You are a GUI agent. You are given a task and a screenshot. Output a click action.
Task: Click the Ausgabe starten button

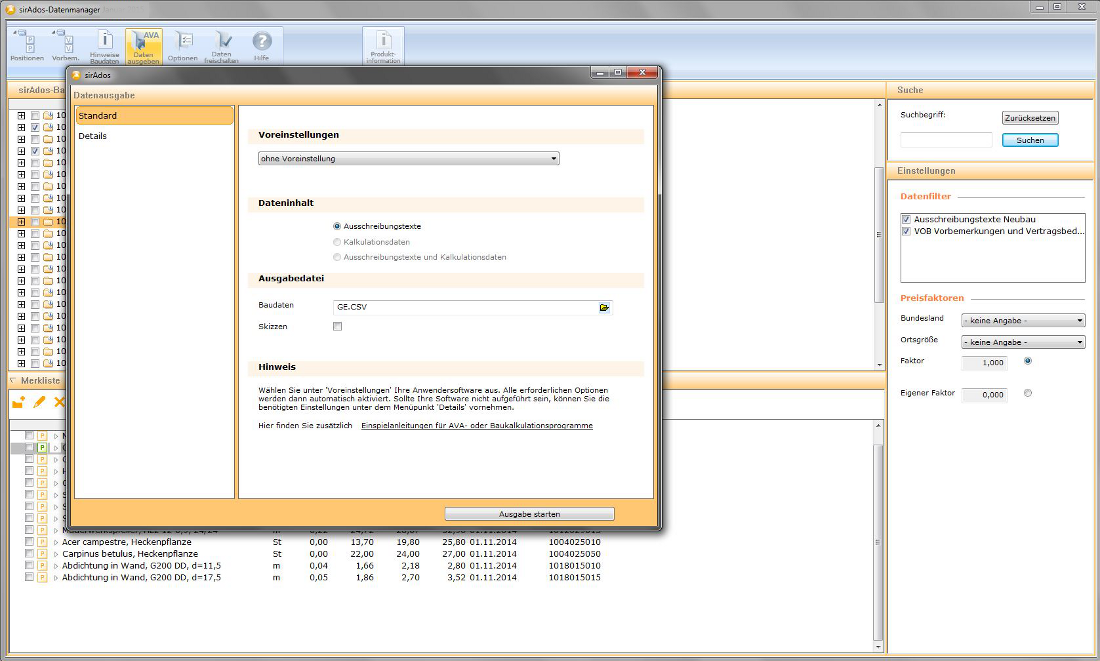tap(529, 514)
